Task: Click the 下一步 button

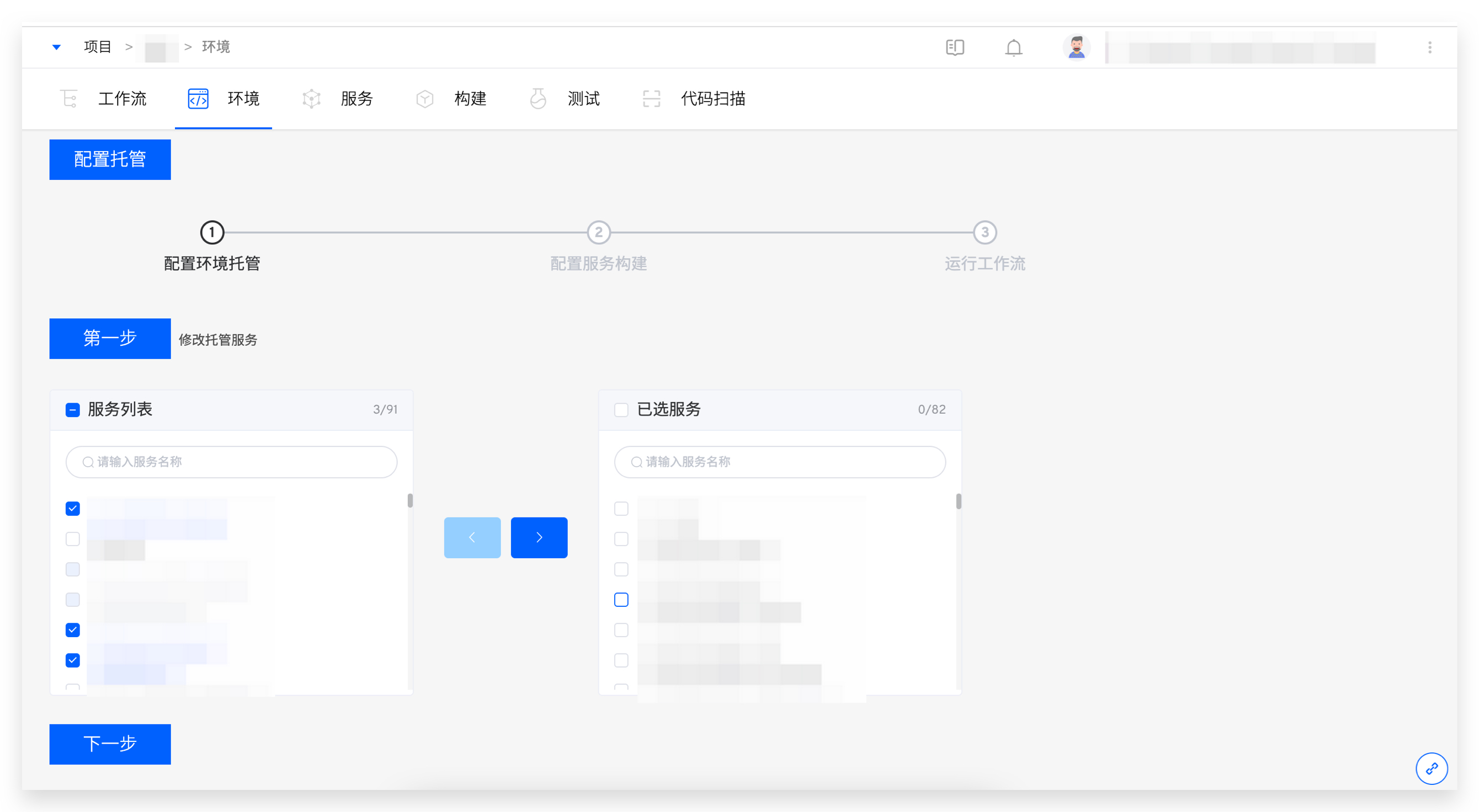Action: pyautogui.click(x=110, y=744)
